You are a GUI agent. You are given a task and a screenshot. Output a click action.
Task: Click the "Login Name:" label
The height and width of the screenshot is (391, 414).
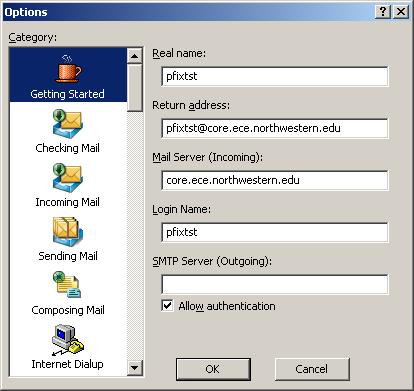181,210
